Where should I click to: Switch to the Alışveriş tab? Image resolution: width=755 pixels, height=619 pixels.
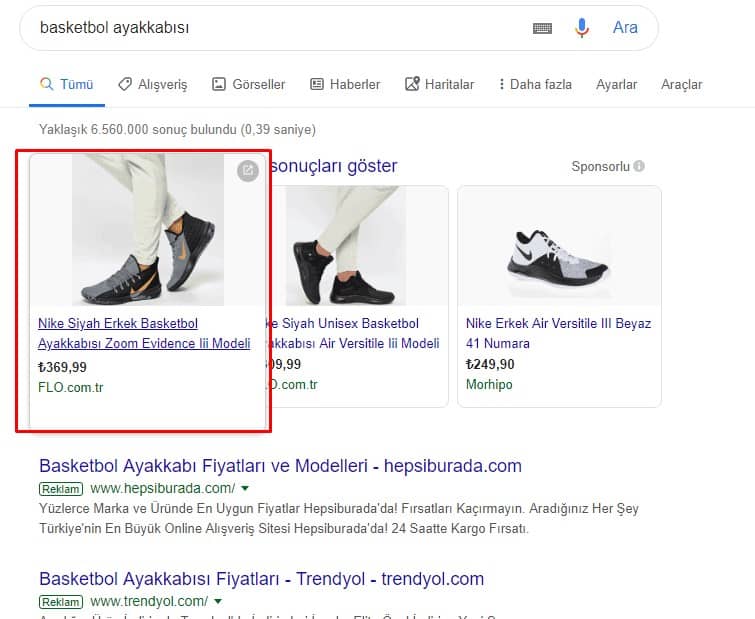point(152,85)
